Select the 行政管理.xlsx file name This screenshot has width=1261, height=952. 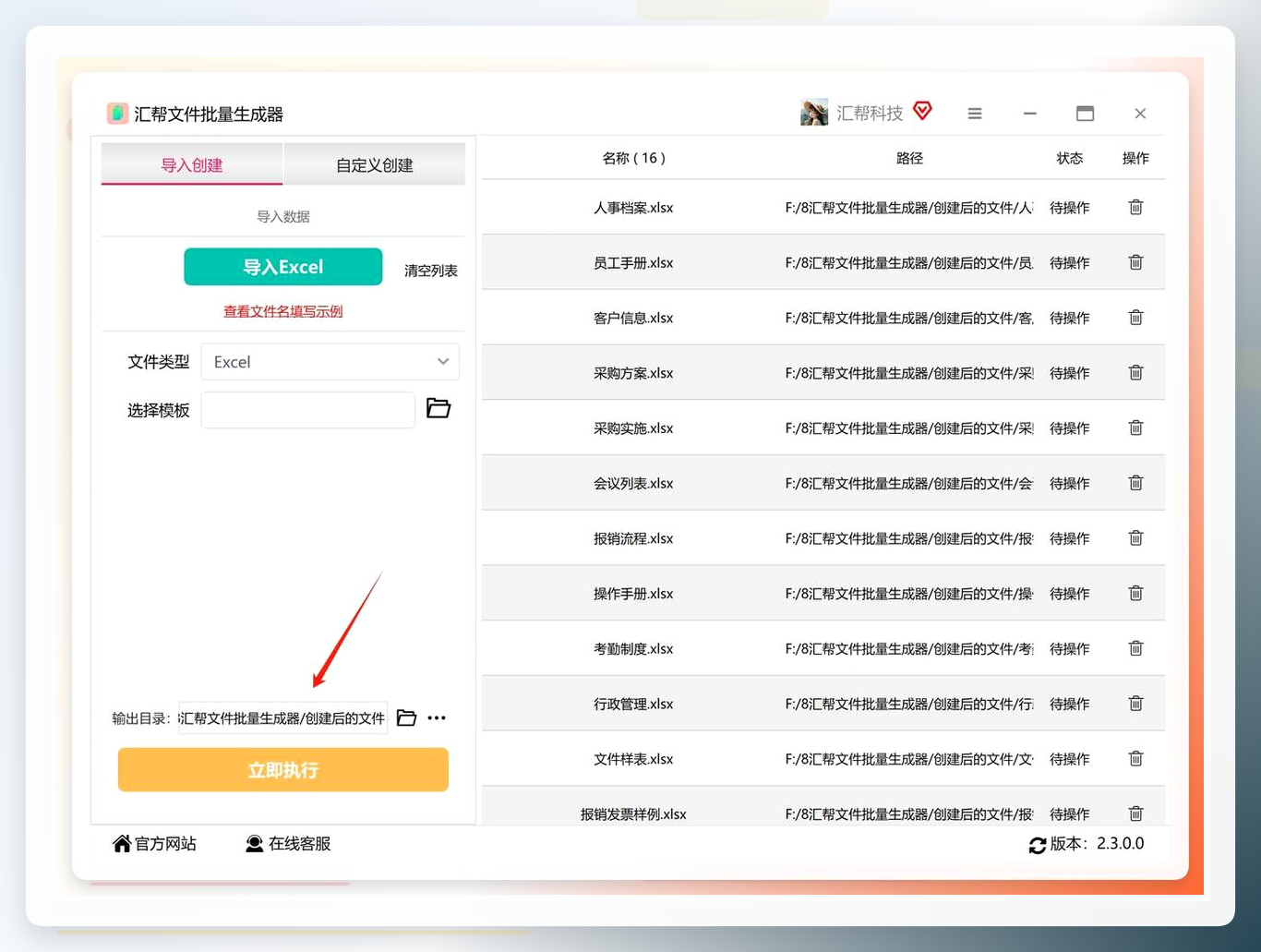coord(633,704)
